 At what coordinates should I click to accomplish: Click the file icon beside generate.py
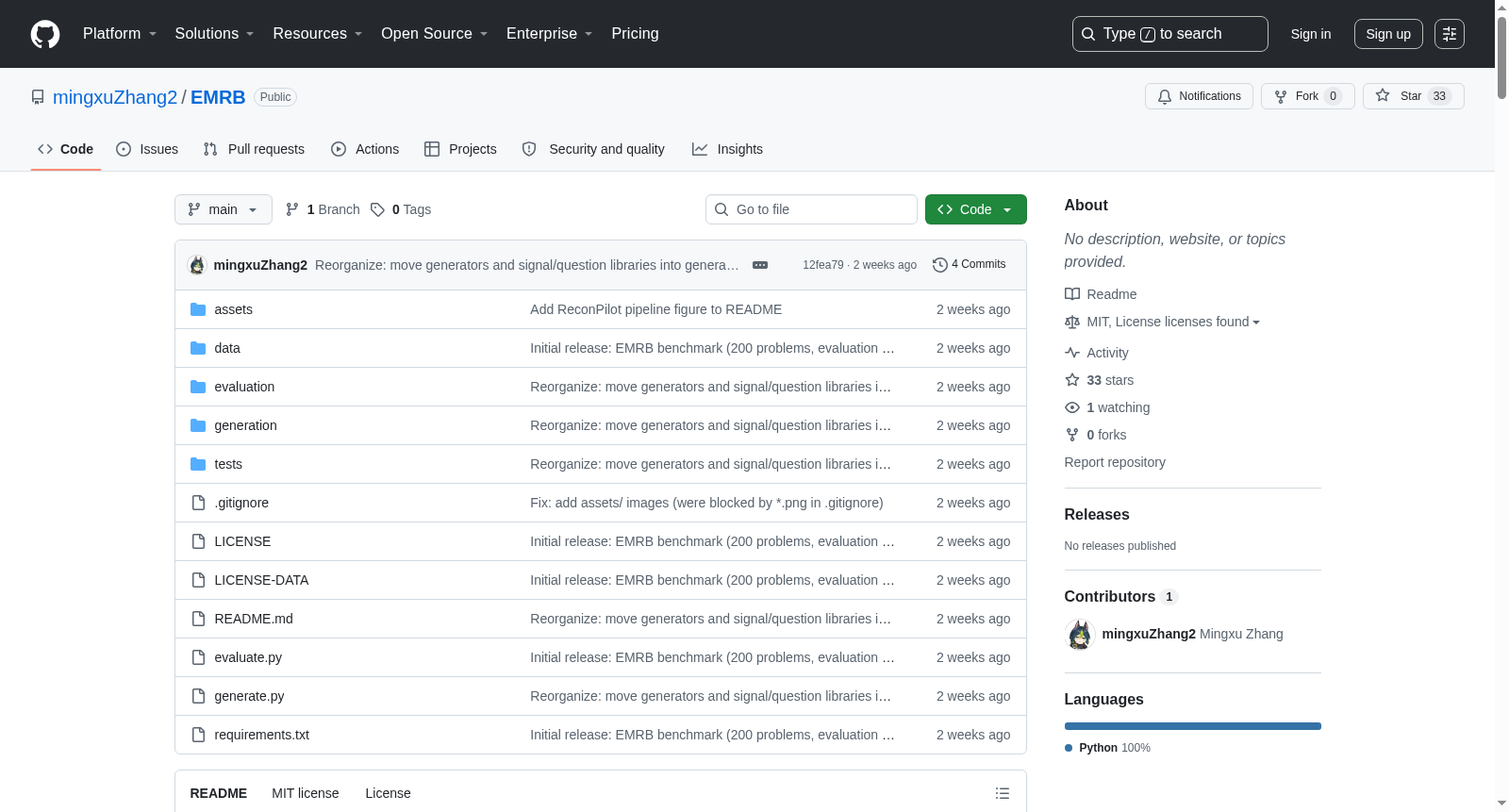point(198,696)
